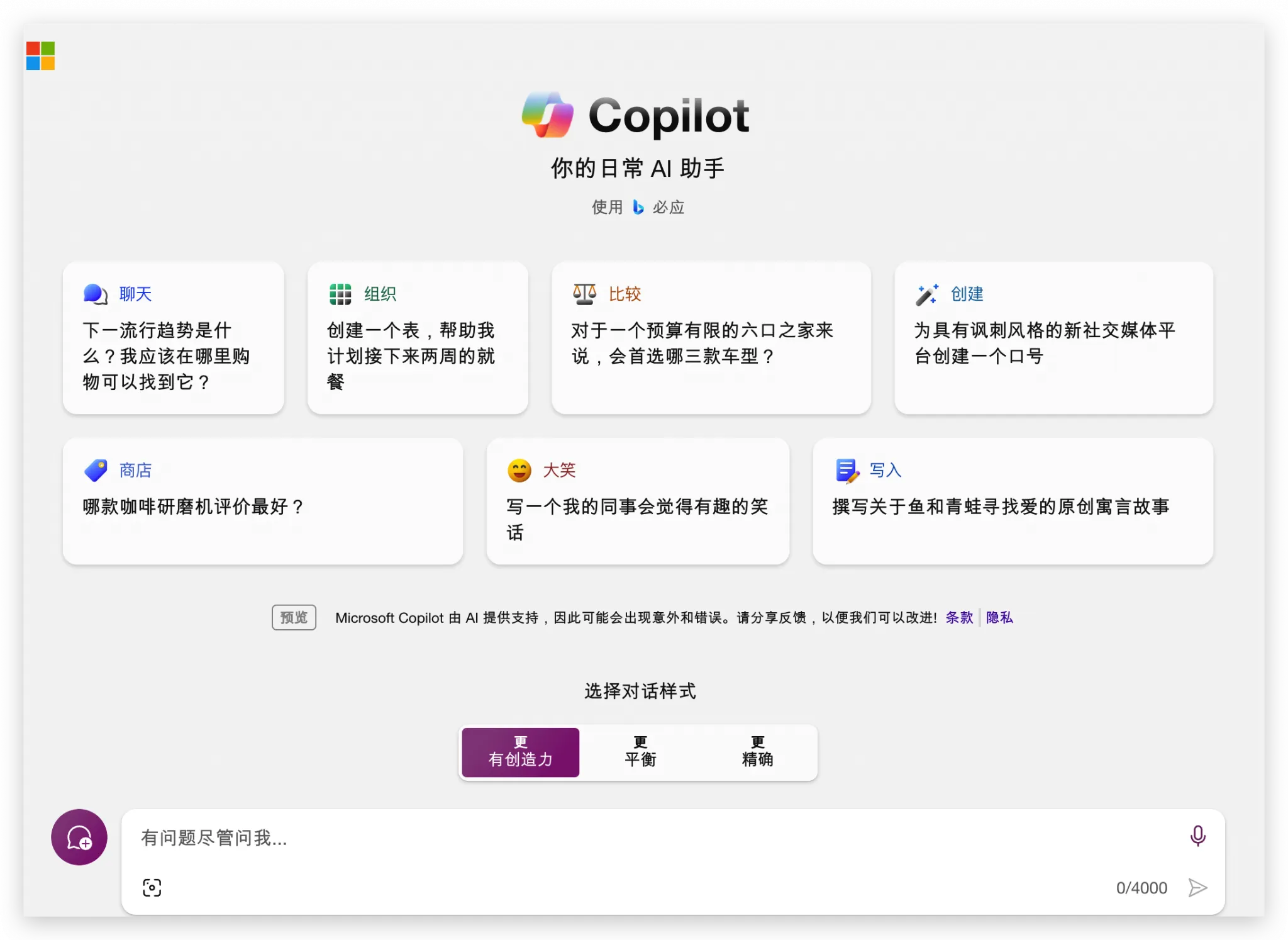Open the 条款 link
Image resolution: width=1288 pixels, height=940 pixels.
959,617
